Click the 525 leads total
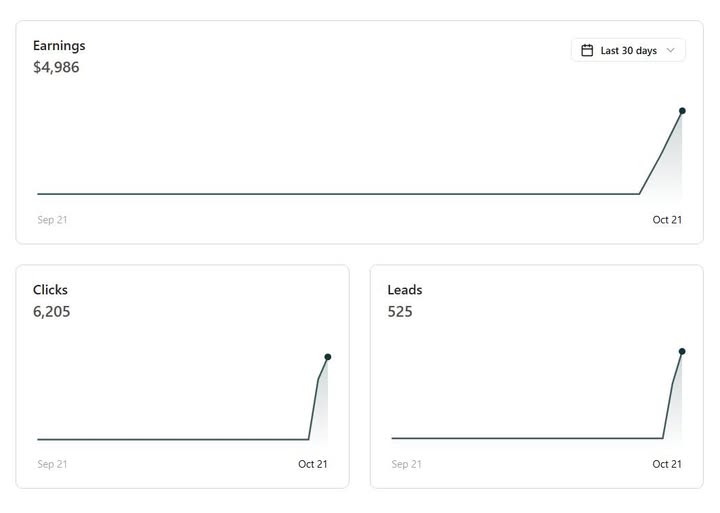720x513 pixels. [x=400, y=311]
